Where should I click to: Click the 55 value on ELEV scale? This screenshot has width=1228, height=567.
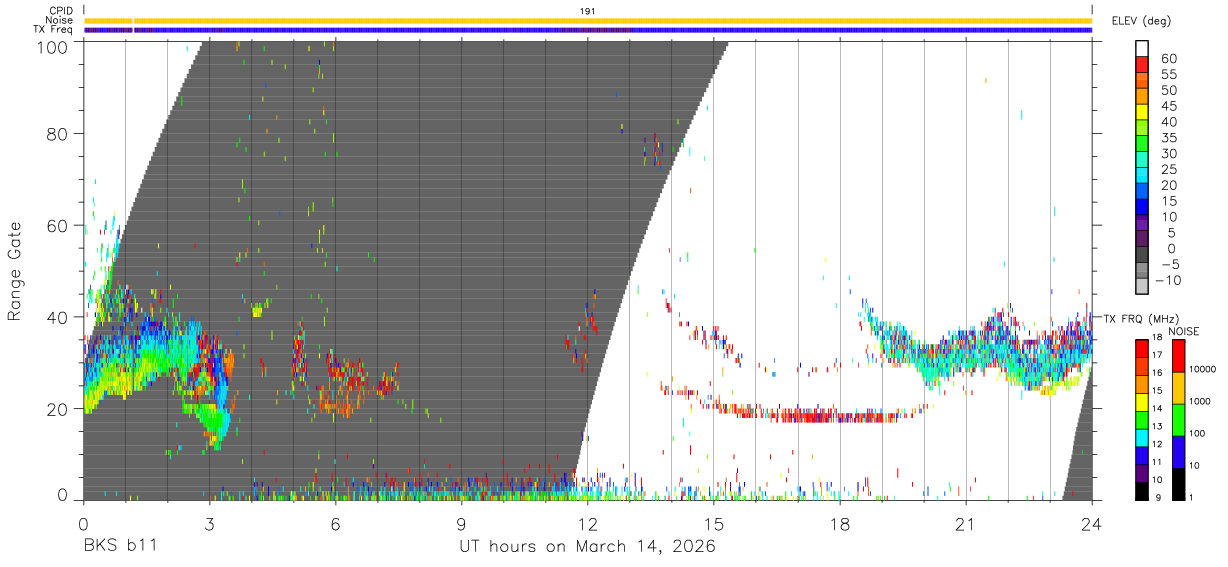coord(1167,75)
